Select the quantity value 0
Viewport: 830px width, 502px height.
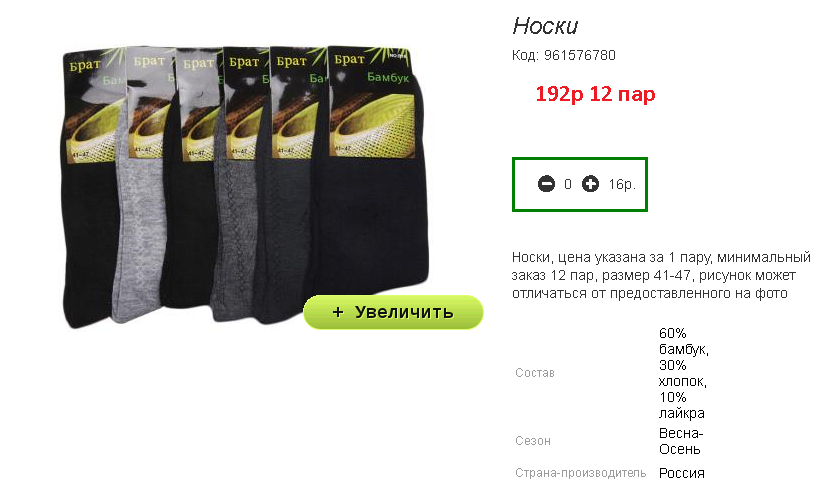pos(568,184)
